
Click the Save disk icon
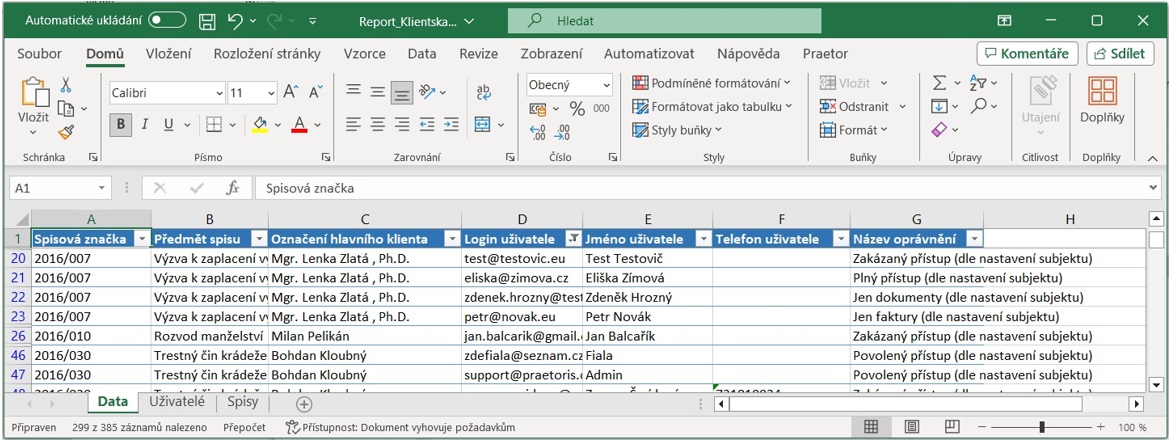[x=208, y=21]
